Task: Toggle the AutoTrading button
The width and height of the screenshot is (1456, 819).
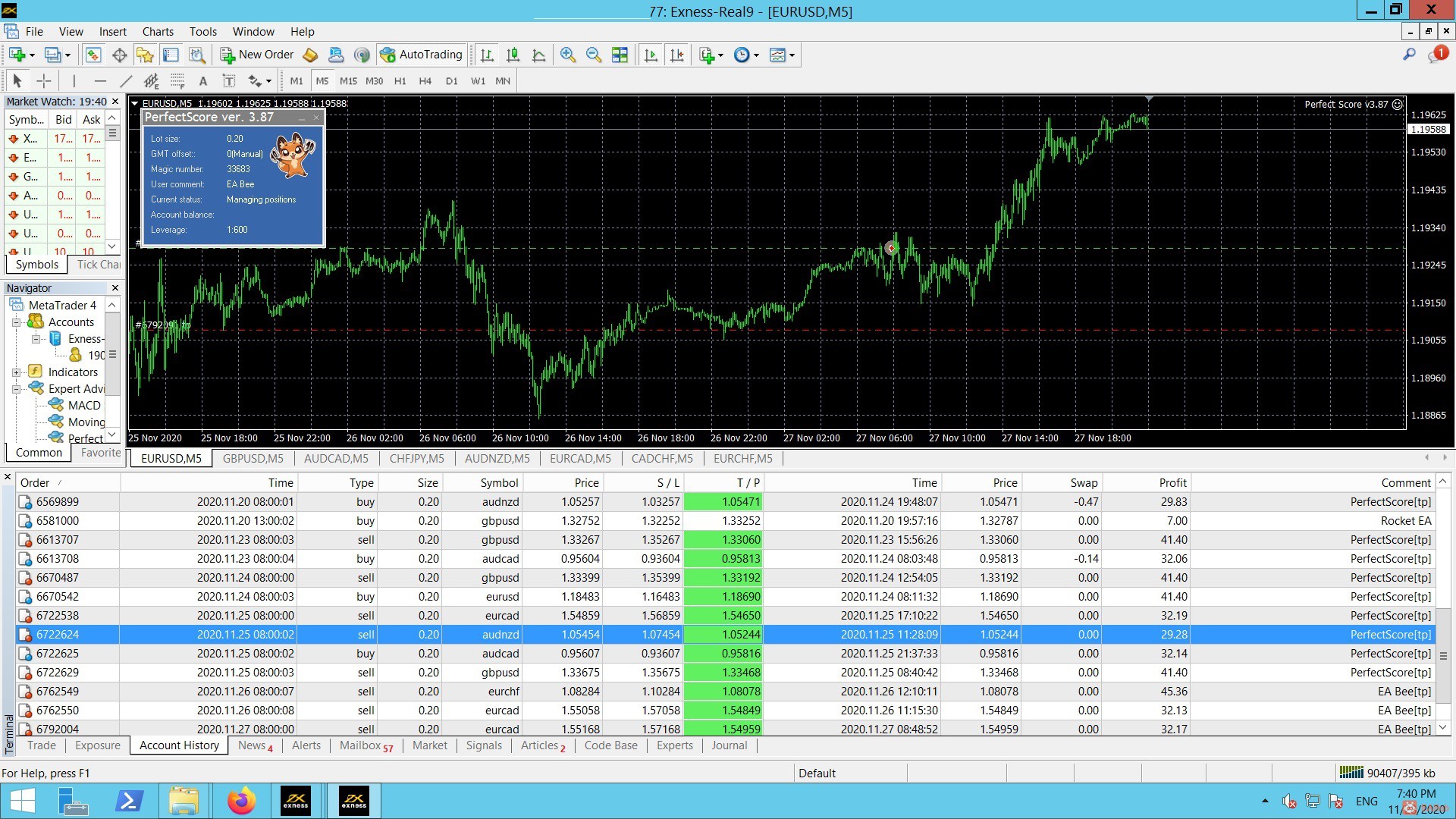Action: [x=422, y=55]
